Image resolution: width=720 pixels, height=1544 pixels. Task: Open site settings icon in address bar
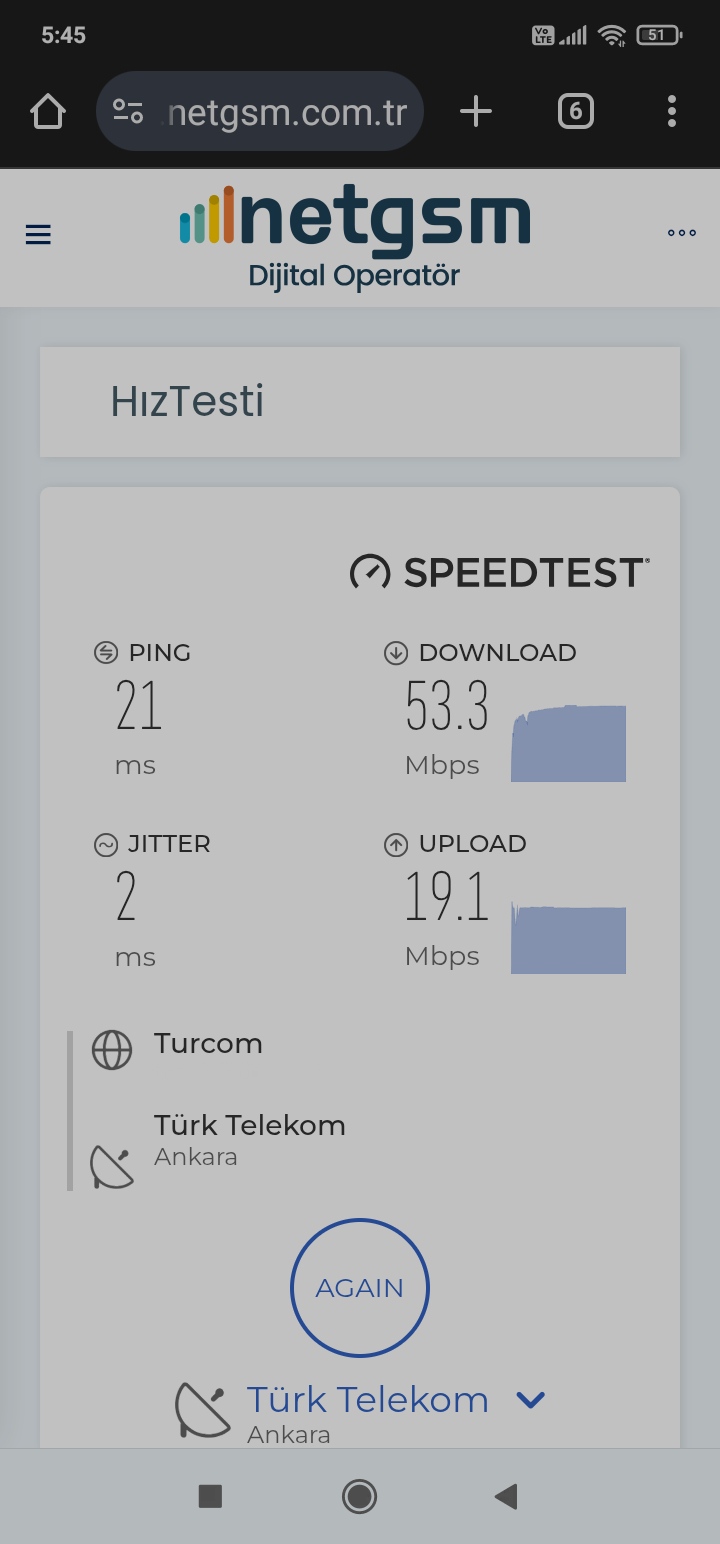[x=128, y=112]
